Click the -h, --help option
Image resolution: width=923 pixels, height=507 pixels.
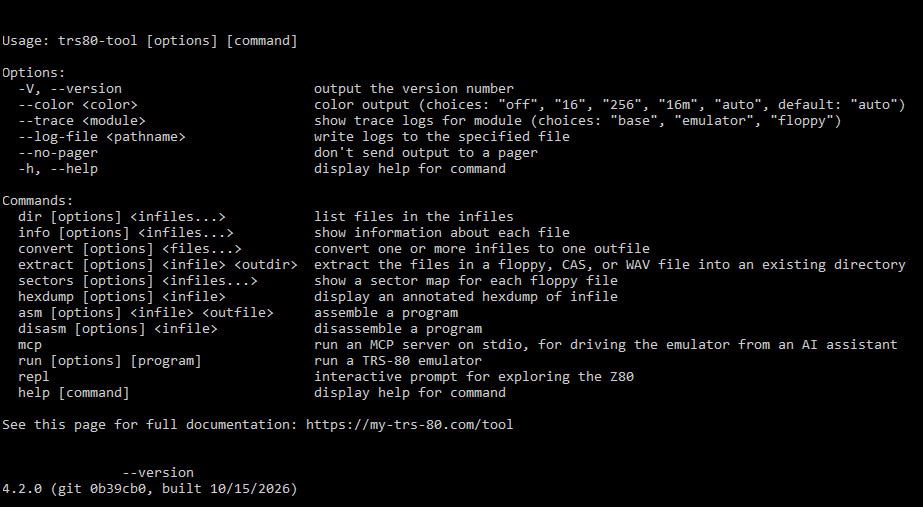(58, 168)
